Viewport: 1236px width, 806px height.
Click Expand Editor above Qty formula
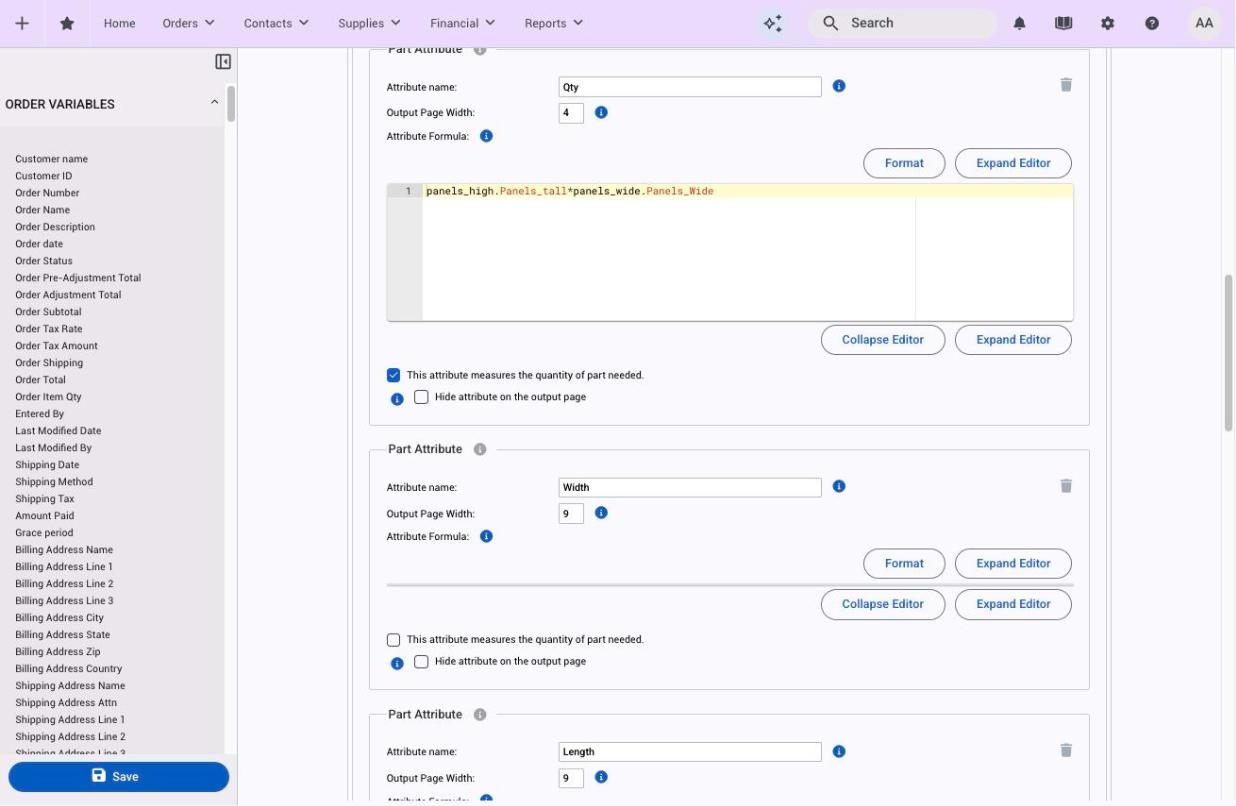[1013, 163]
